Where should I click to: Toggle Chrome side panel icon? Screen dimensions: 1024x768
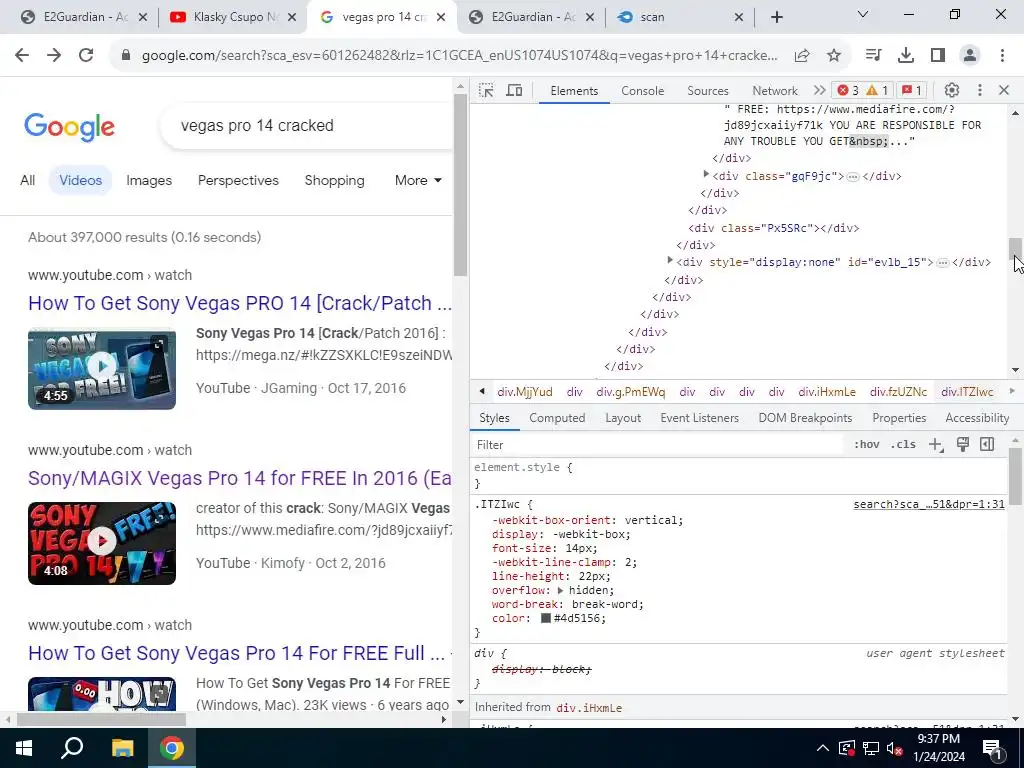938,56
